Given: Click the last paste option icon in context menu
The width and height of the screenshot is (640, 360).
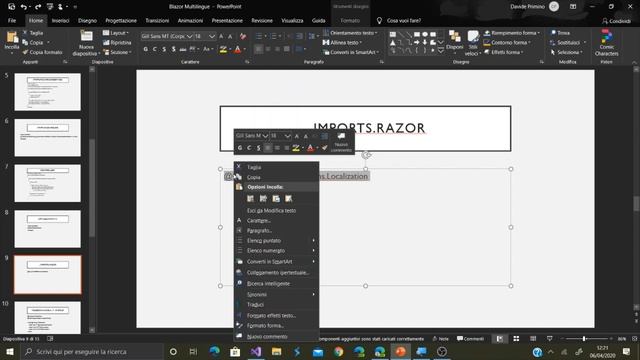Looking at the screenshot, I should (x=289, y=198).
